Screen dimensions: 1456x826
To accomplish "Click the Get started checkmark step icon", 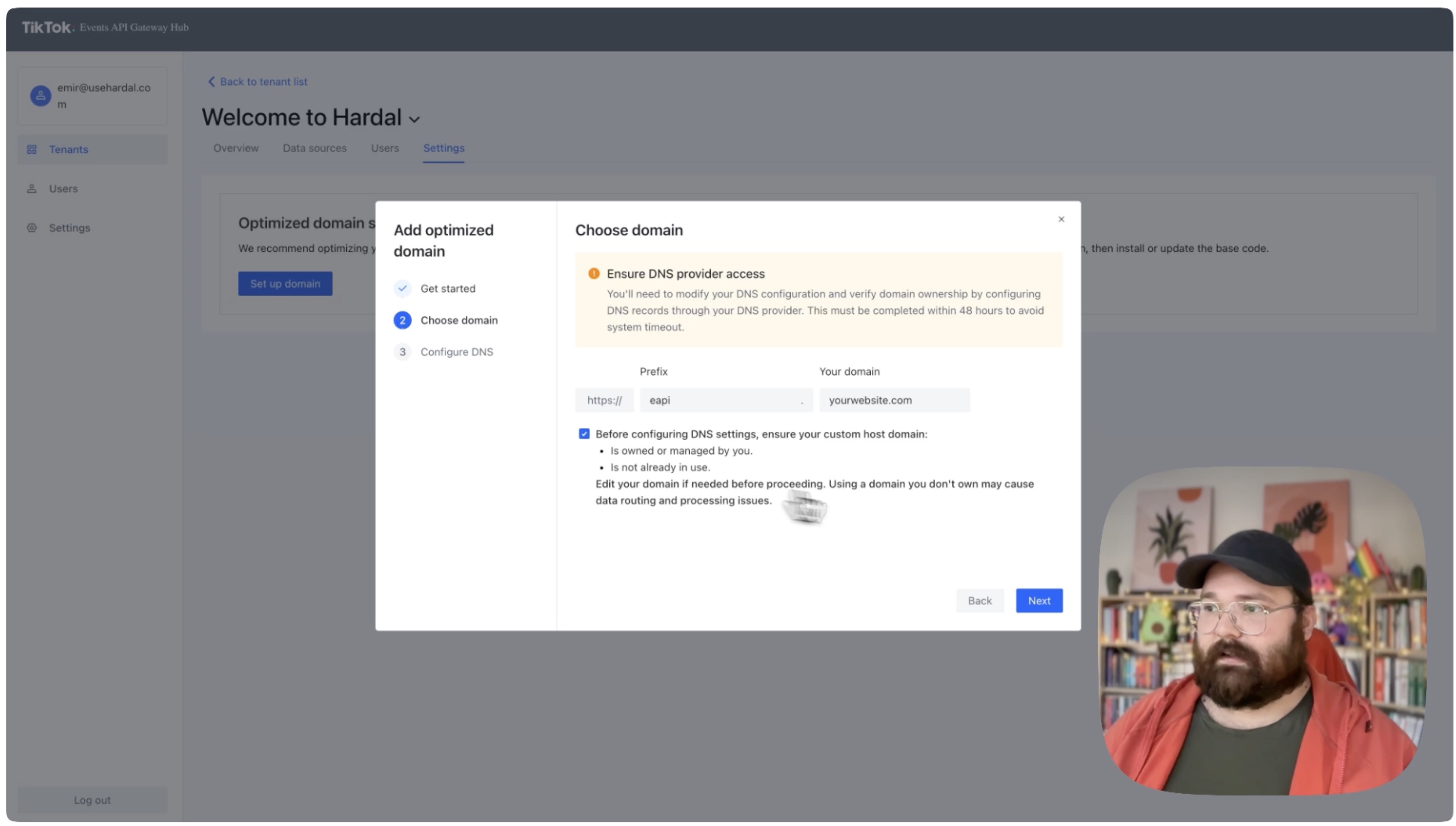I will [x=402, y=288].
